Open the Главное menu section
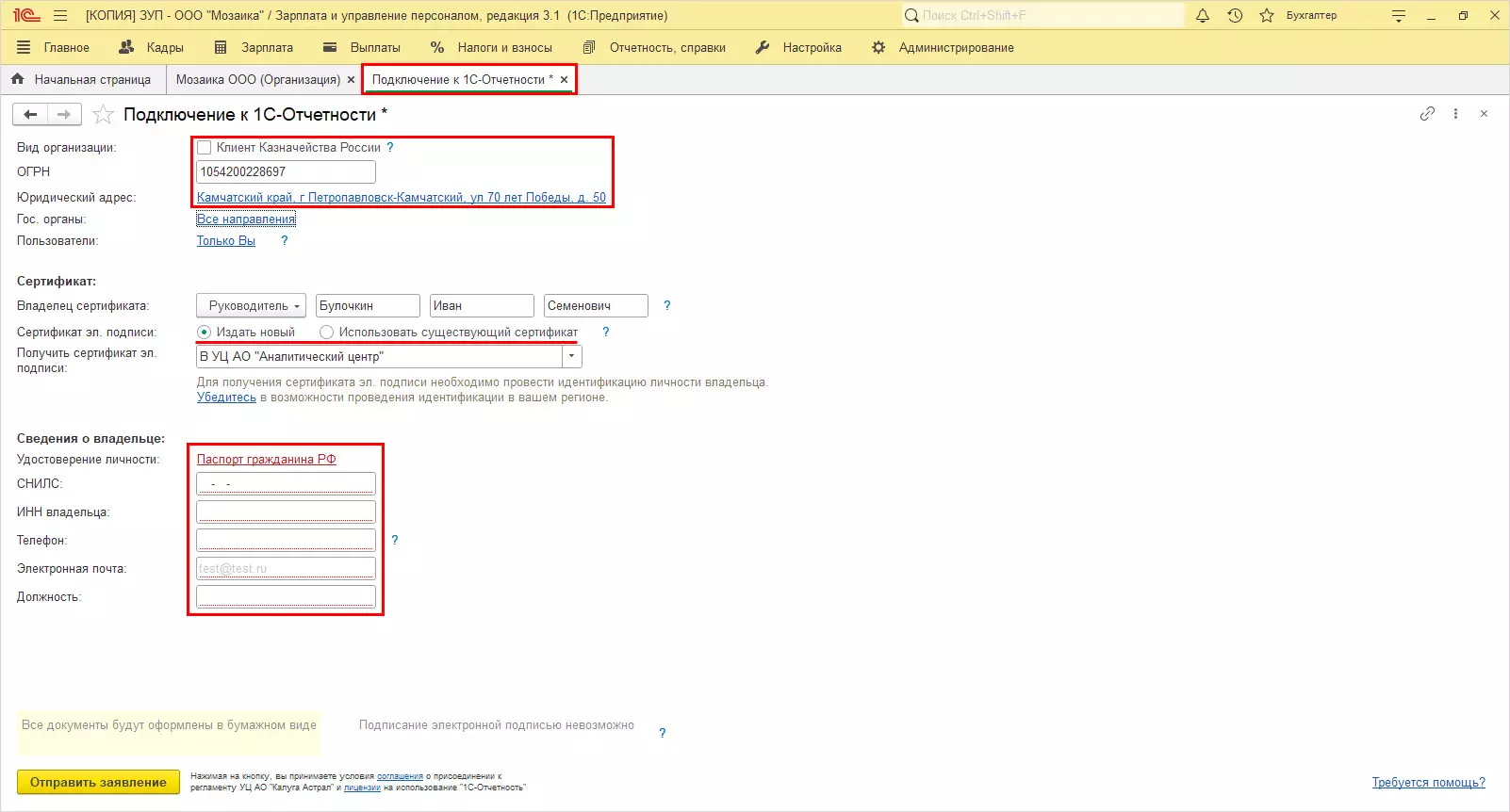1510x812 pixels. 66,48
